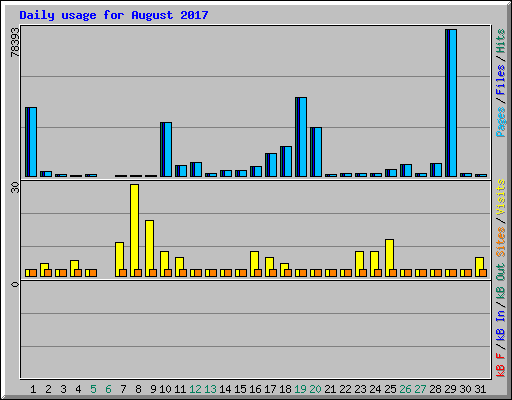This screenshot has width=512, height=400.
Task: Click the 'Daily usage for August 2017' title
Action: 114,15
